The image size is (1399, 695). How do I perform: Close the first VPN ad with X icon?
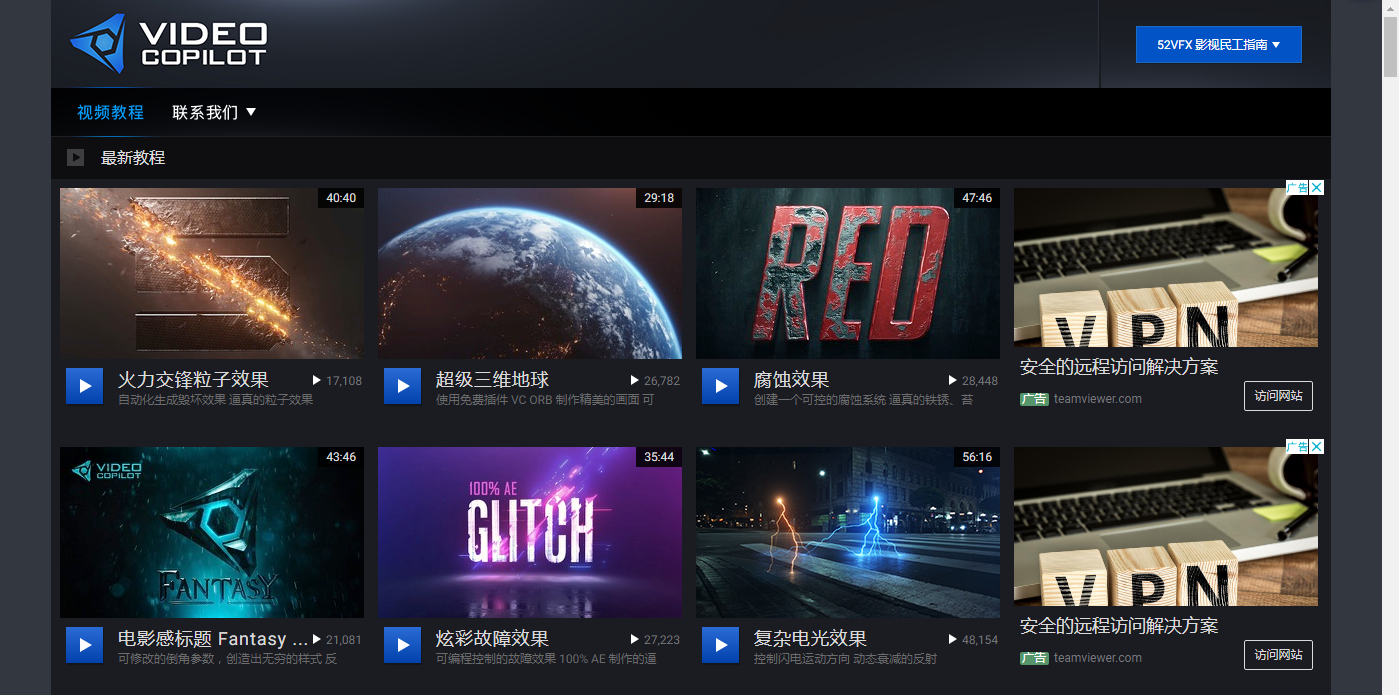[1317, 187]
